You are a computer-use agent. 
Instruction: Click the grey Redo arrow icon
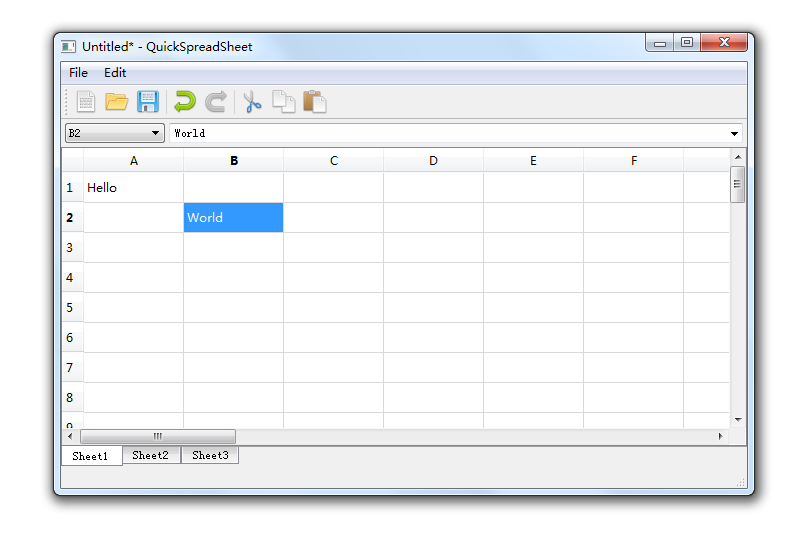(216, 101)
